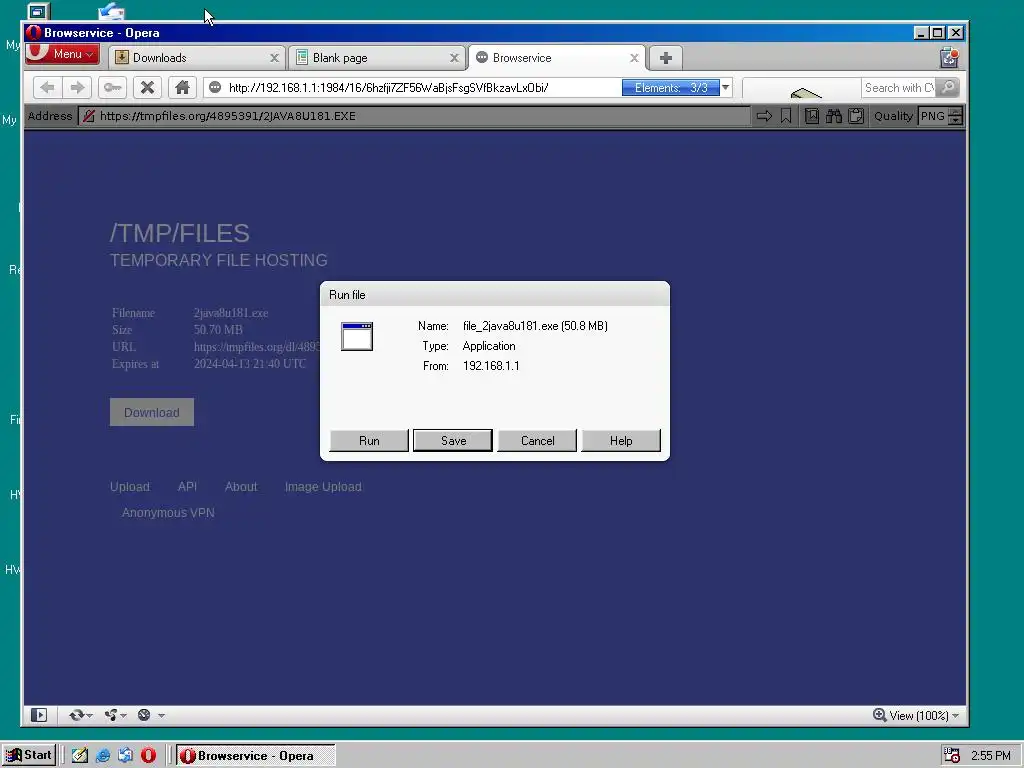1024x768 pixels.
Task: Toggle the Opera panels sidebar button
Action: coord(39,715)
